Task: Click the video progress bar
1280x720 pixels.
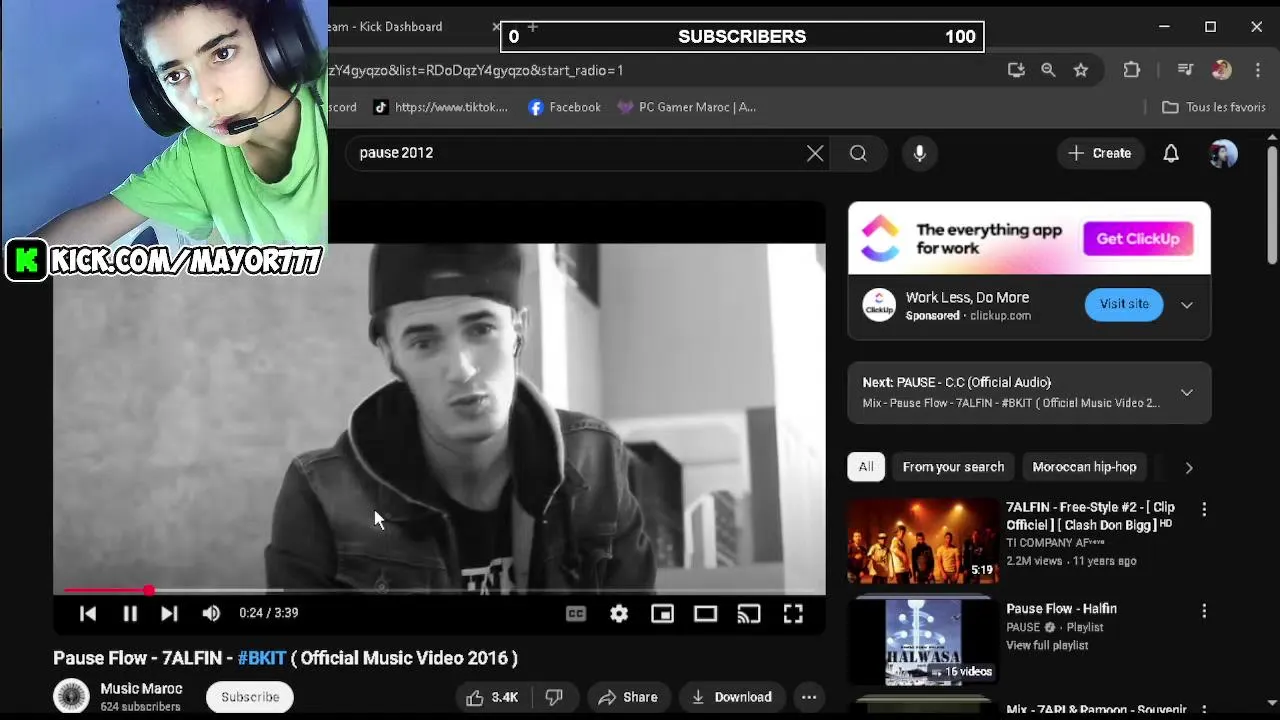Action: pos(440,591)
